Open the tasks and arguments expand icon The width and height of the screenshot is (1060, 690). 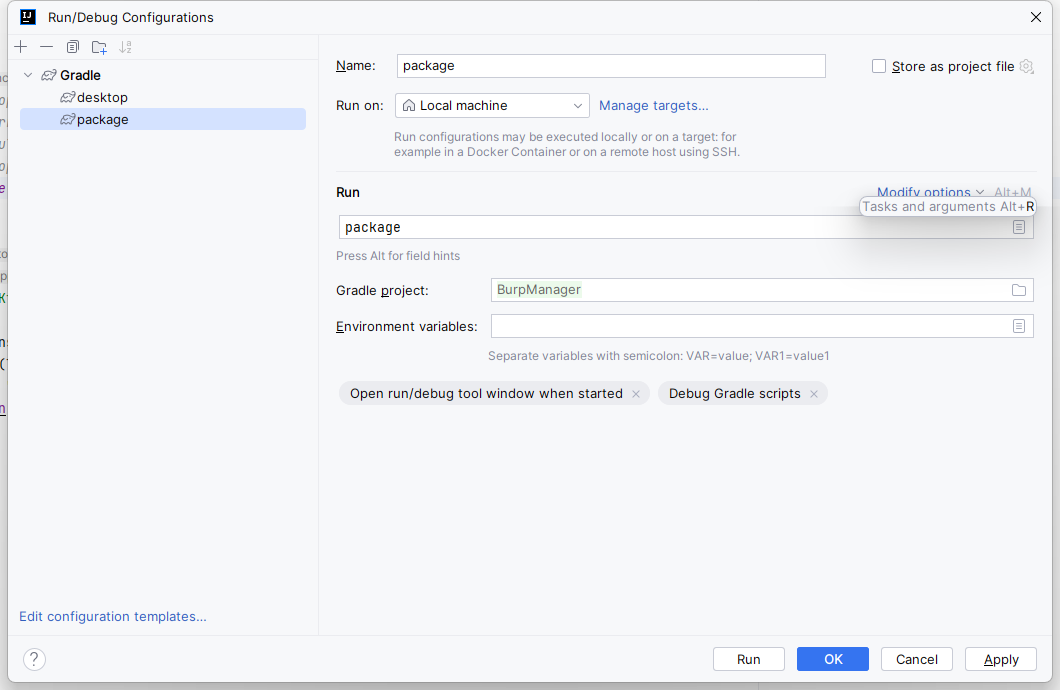(1018, 227)
